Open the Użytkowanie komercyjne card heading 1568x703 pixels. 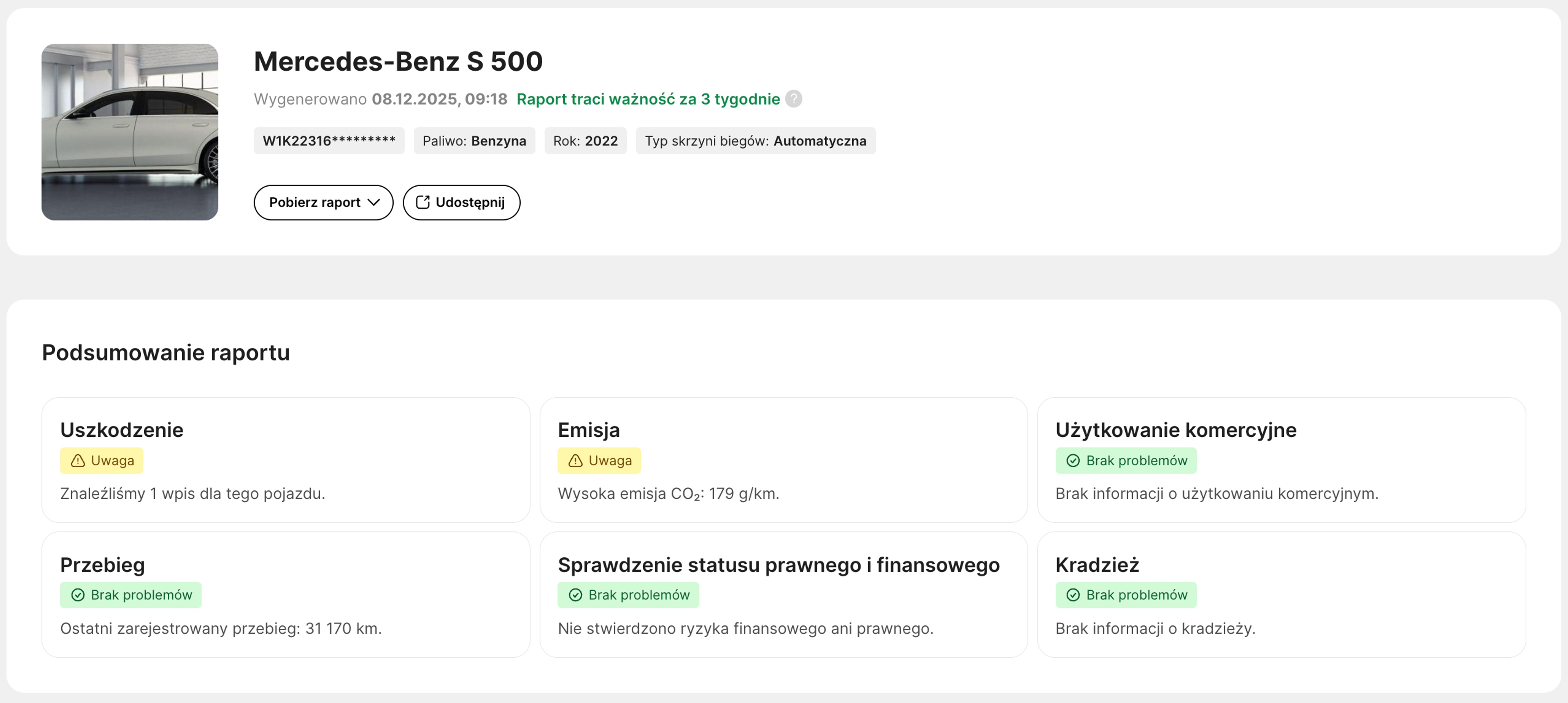(1176, 430)
